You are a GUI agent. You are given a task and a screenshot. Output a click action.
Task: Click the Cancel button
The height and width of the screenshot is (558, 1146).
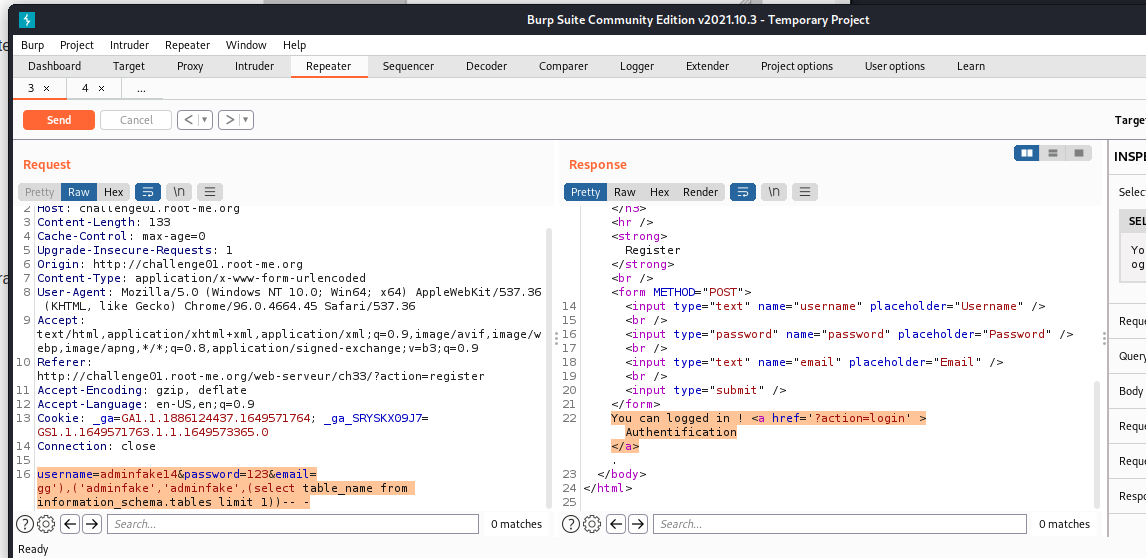[x=136, y=120]
